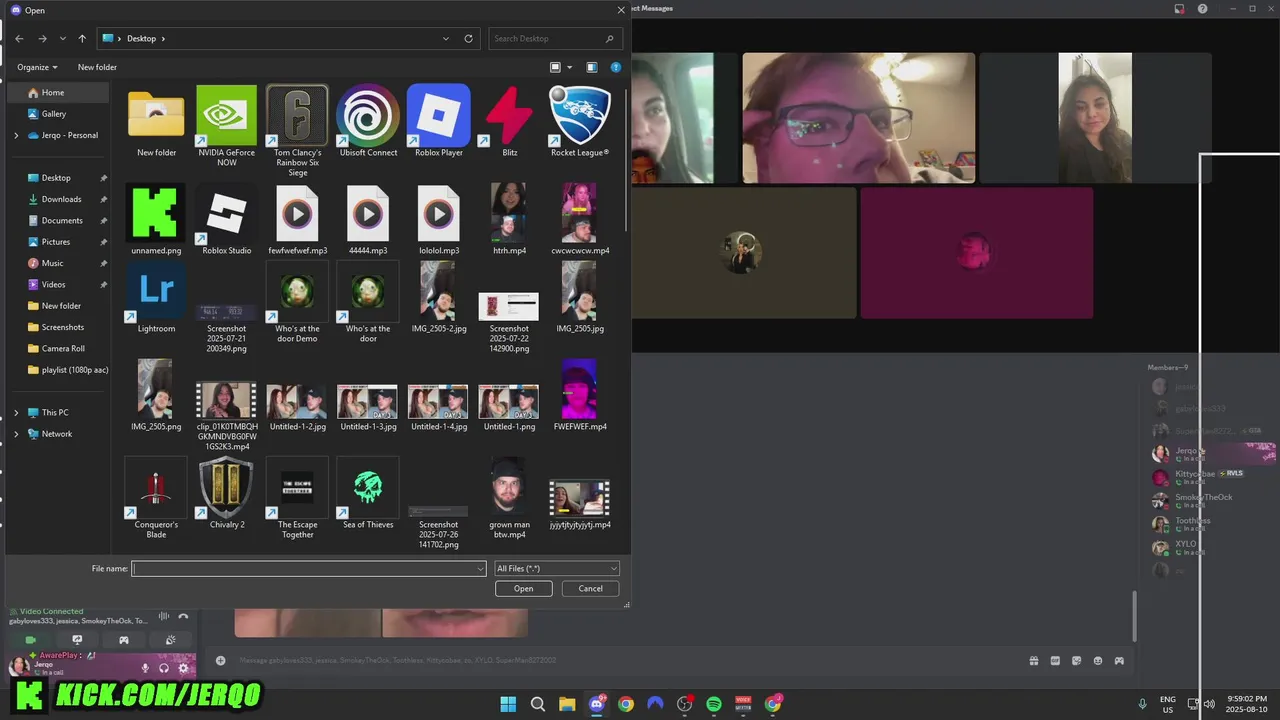This screenshot has width=1280, height=720.
Task: Open File Explorer from the taskbar
Action: point(567,704)
